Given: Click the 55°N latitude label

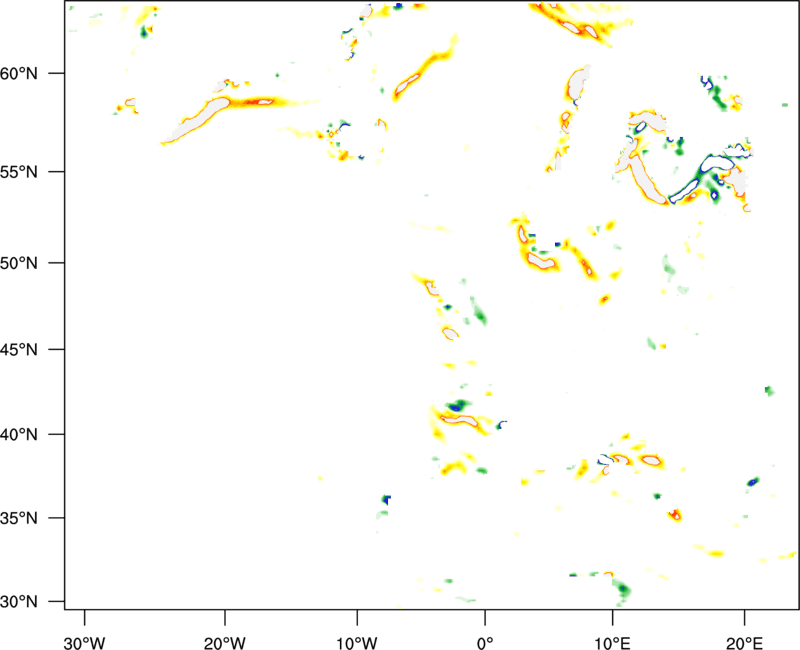Looking at the screenshot, I should tap(19, 172).
